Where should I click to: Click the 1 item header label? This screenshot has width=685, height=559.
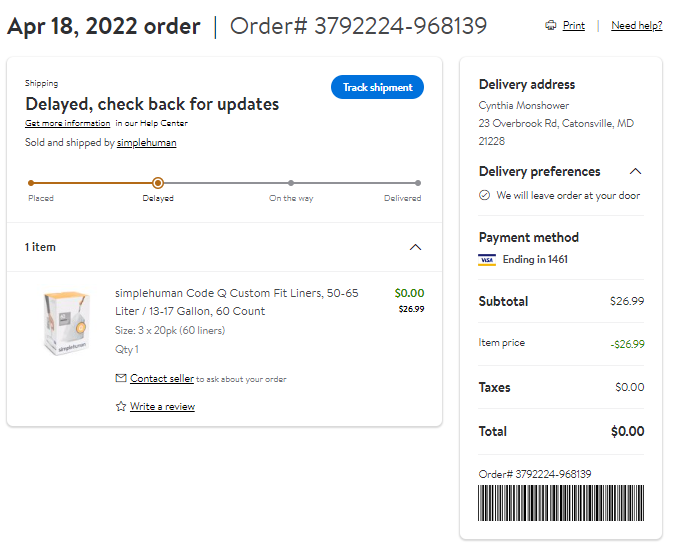pyautogui.click(x=40, y=247)
